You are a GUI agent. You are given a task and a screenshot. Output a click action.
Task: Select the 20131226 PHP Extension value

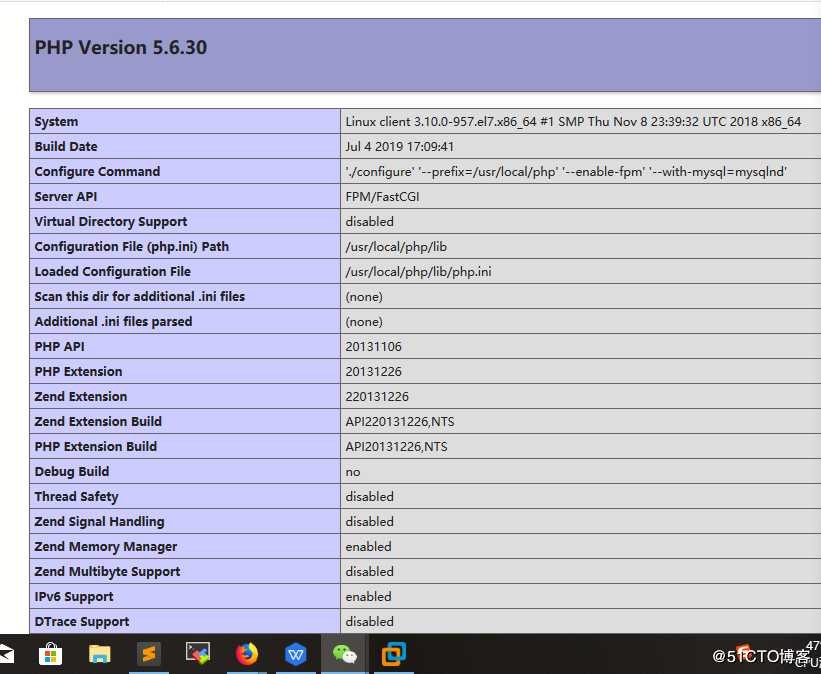coord(373,372)
